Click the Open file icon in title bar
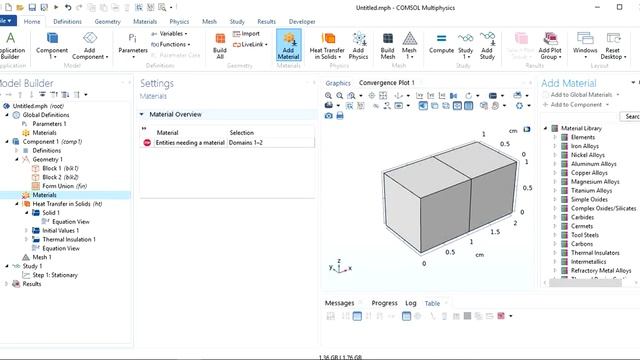The height and width of the screenshot is (360, 640). click(20, 7)
